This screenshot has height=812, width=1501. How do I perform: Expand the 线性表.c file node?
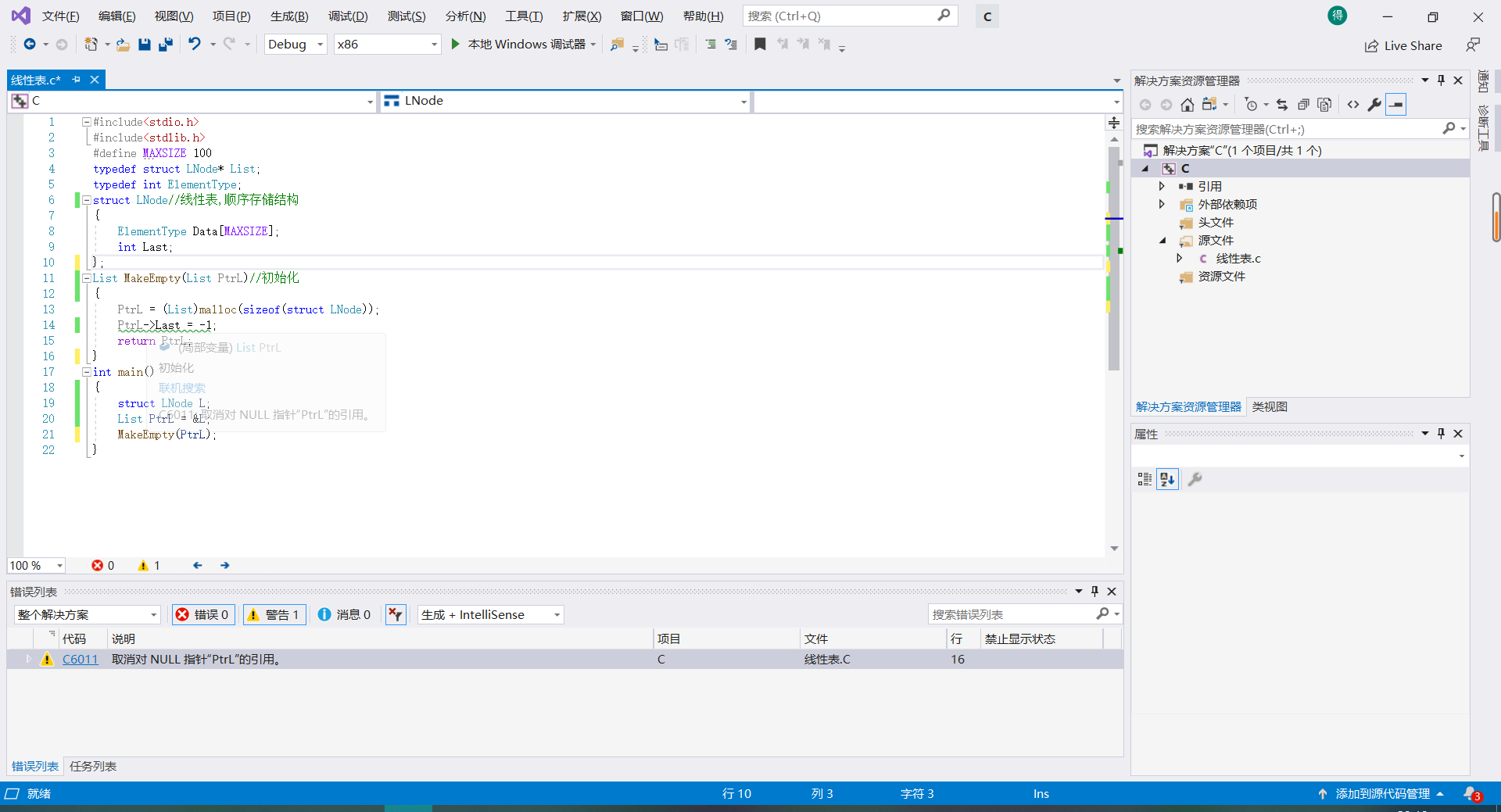click(1180, 259)
